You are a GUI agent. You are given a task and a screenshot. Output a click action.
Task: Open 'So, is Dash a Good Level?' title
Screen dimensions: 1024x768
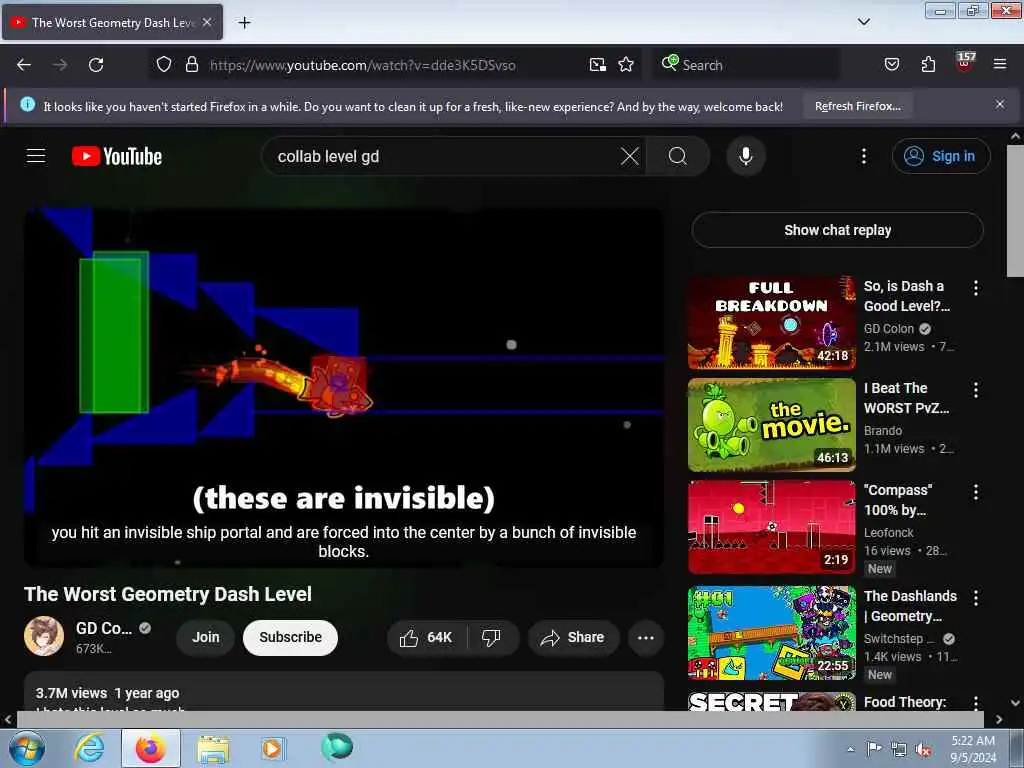pos(906,296)
